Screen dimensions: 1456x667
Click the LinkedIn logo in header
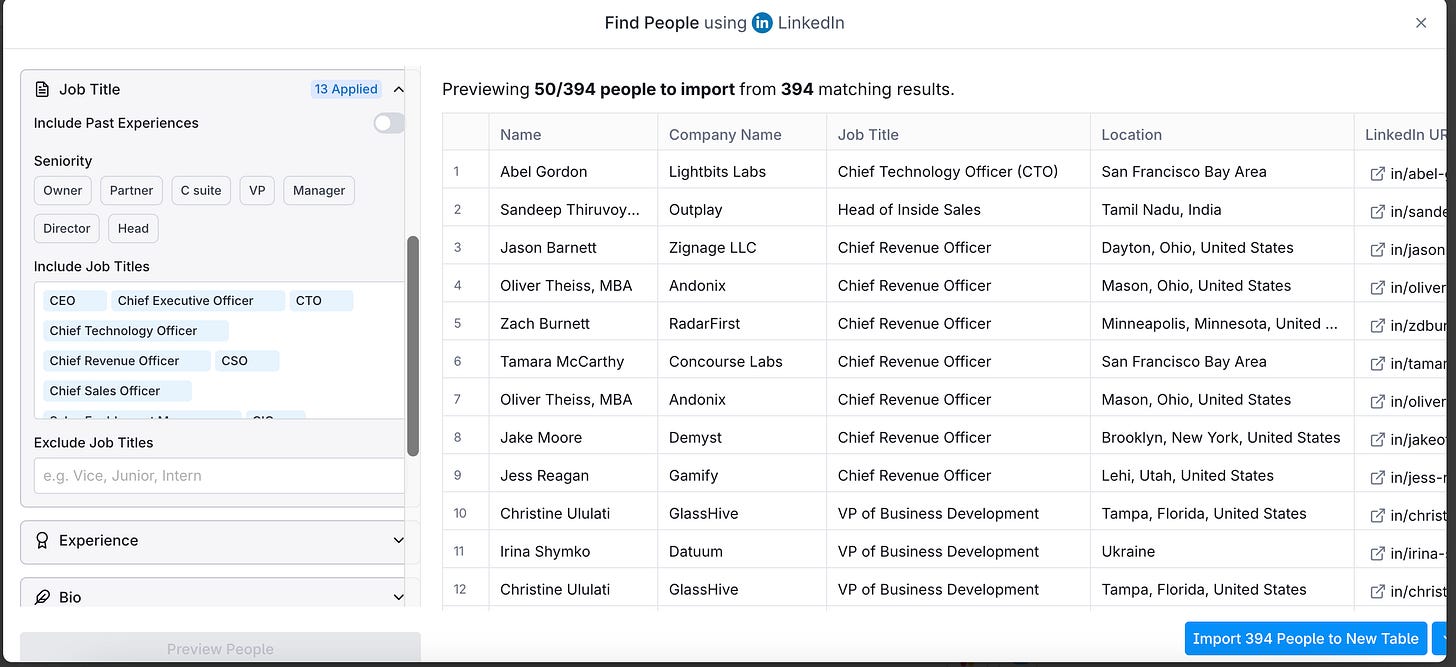coord(762,22)
